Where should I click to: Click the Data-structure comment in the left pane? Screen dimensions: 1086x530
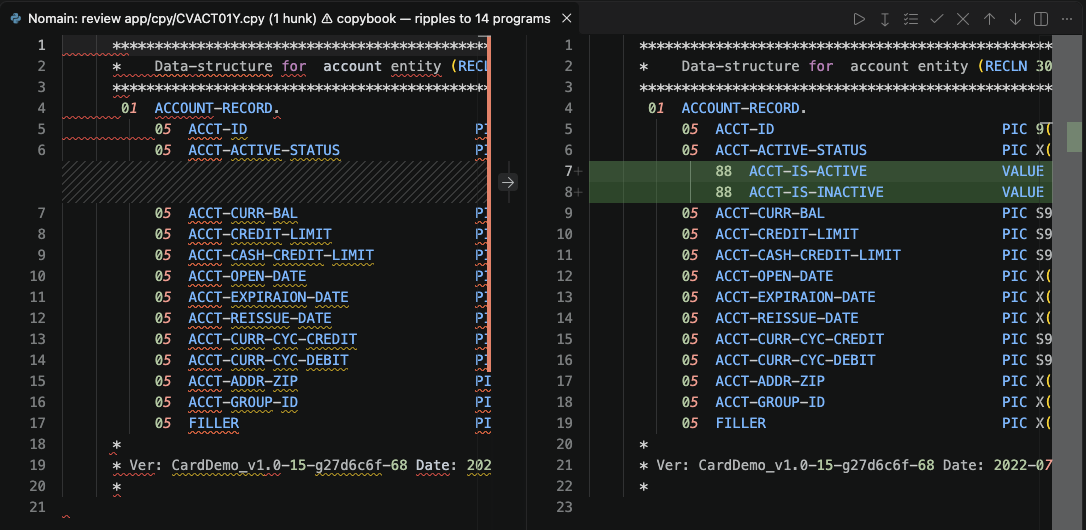click(x=301, y=67)
